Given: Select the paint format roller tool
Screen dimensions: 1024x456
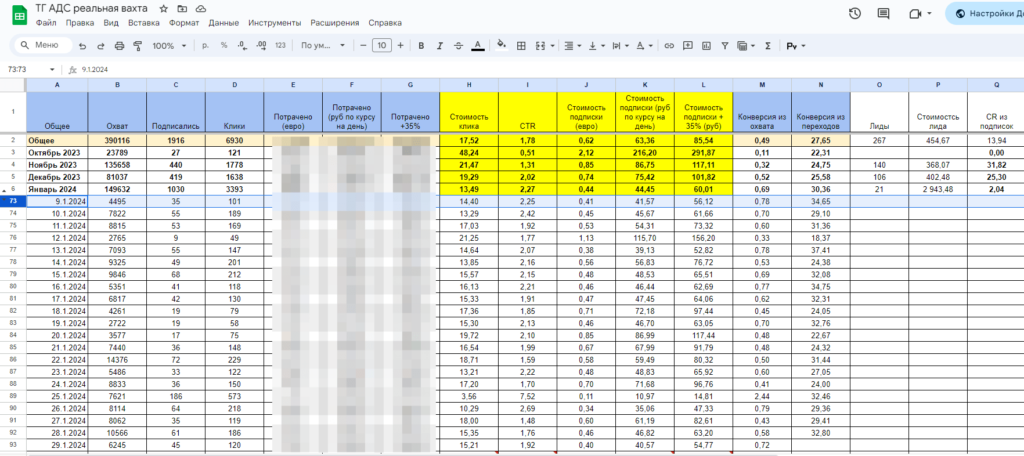Looking at the screenshot, I should click(x=138, y=46).
